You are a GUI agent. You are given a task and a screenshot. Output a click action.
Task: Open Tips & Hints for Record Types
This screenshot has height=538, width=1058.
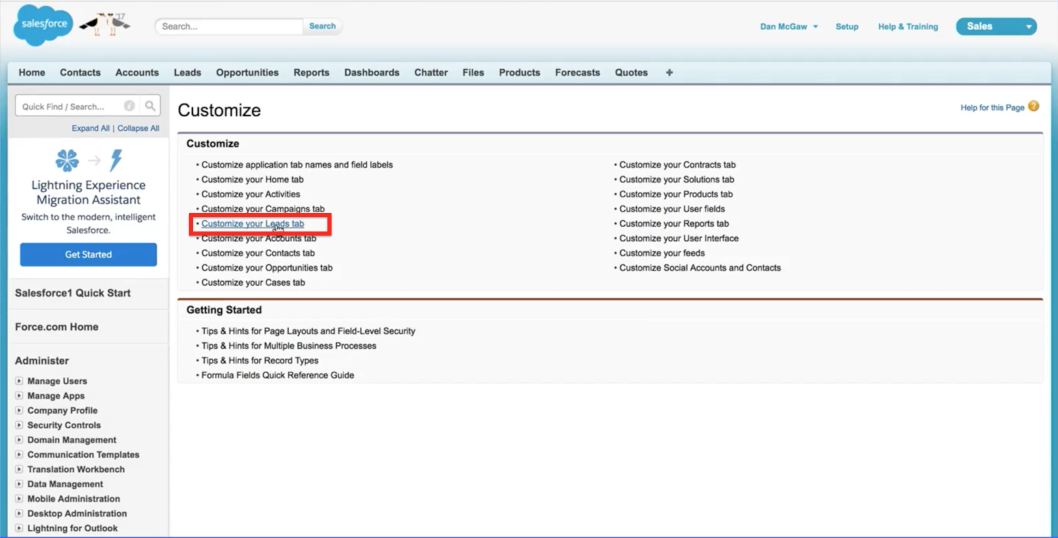260,360
